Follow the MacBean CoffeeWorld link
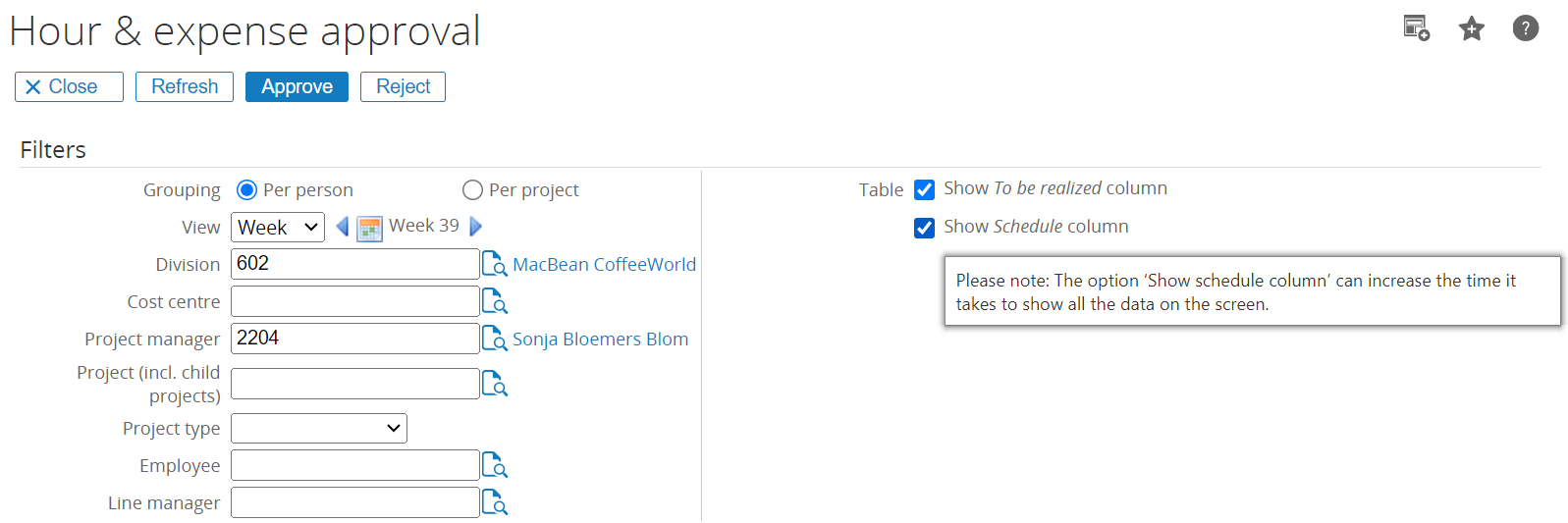 coord(604,264)
